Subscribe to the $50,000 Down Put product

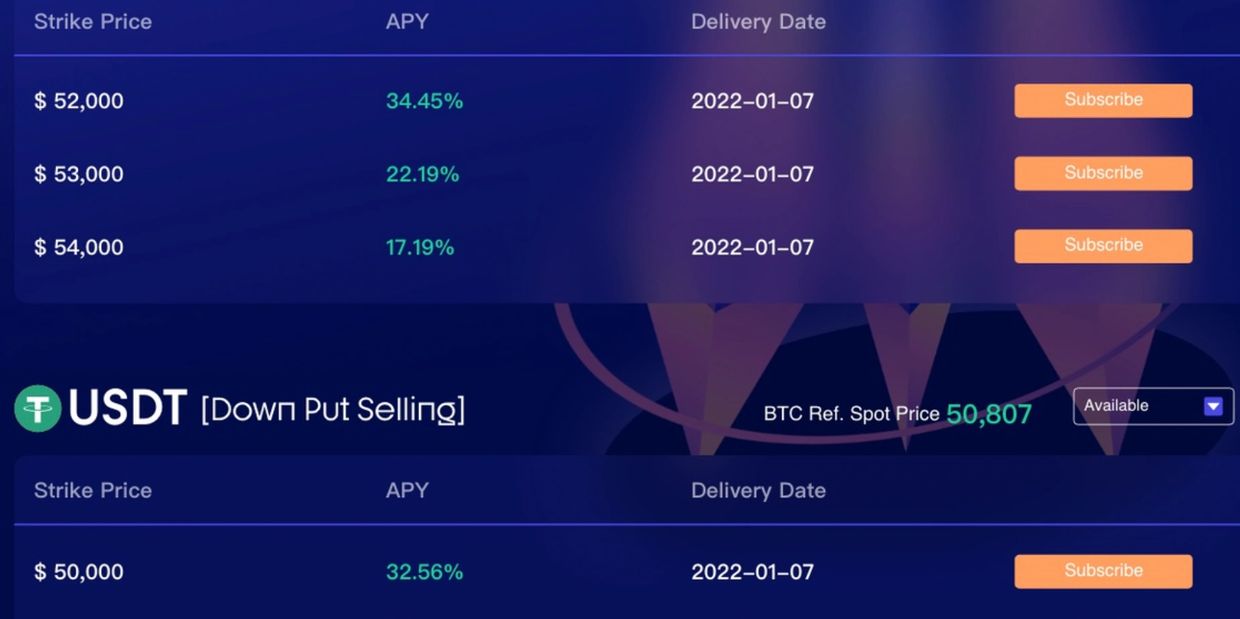tap(1103, 571)
